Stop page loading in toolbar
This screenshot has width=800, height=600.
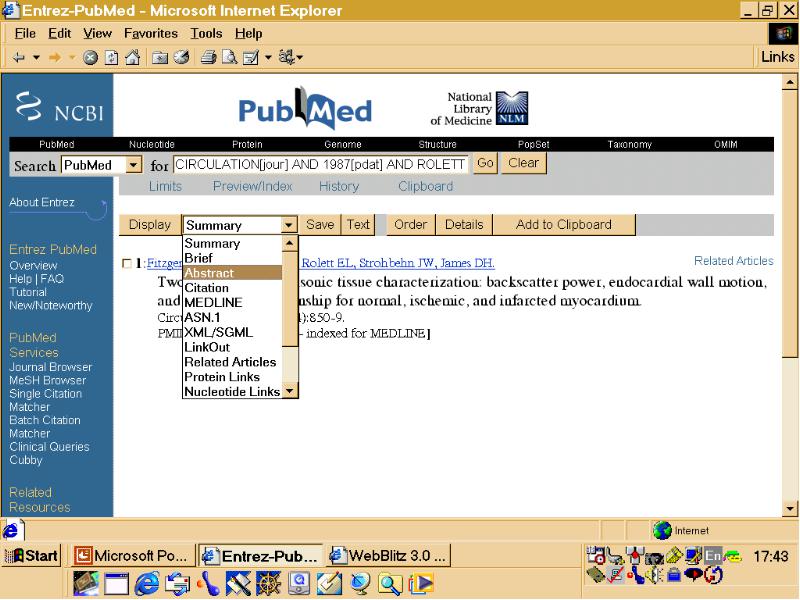pyautogui.click(x=90, y=58)
